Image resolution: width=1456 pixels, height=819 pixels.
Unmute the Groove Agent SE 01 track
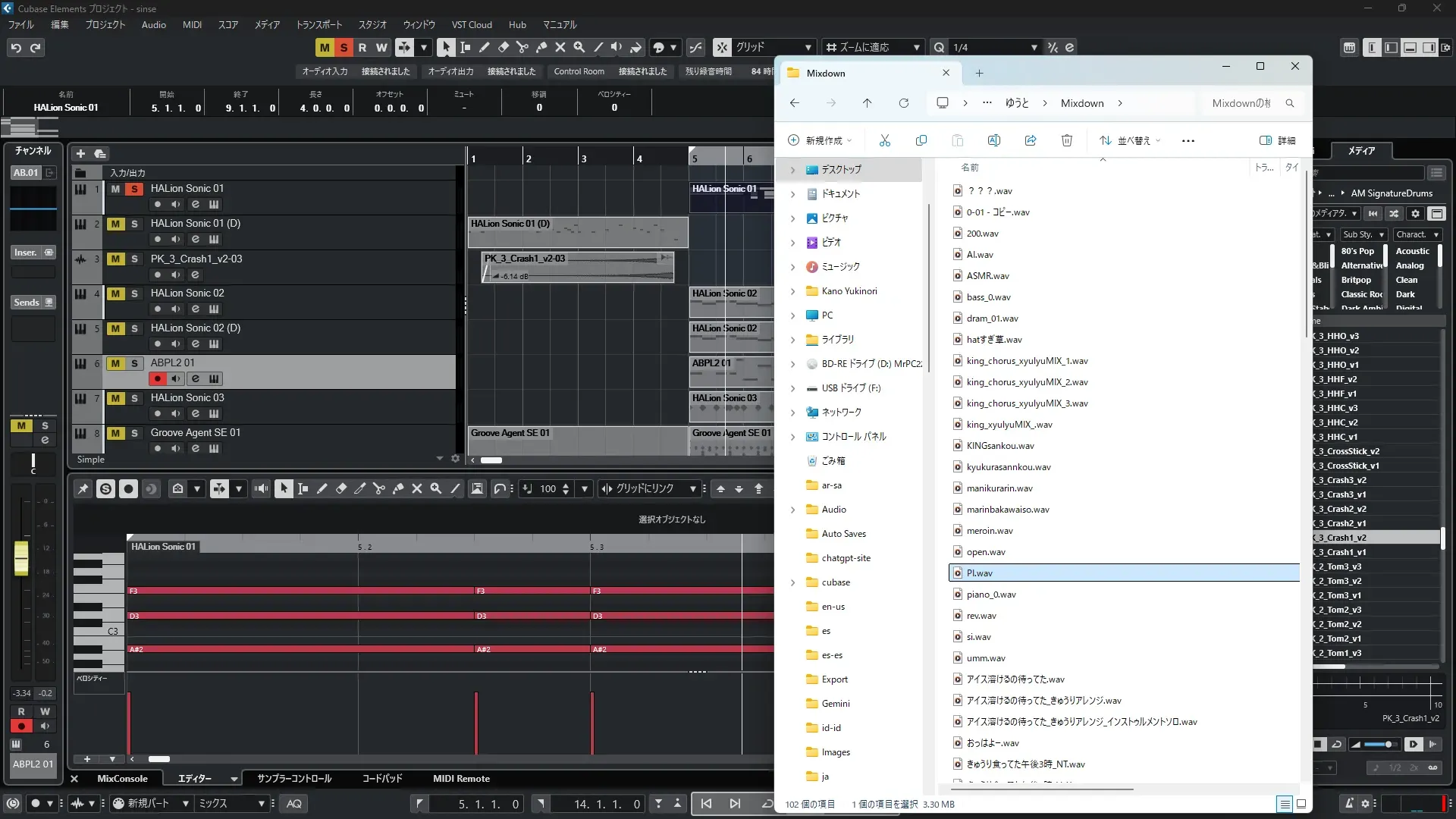pyautogui.click(x=115, y=433)
